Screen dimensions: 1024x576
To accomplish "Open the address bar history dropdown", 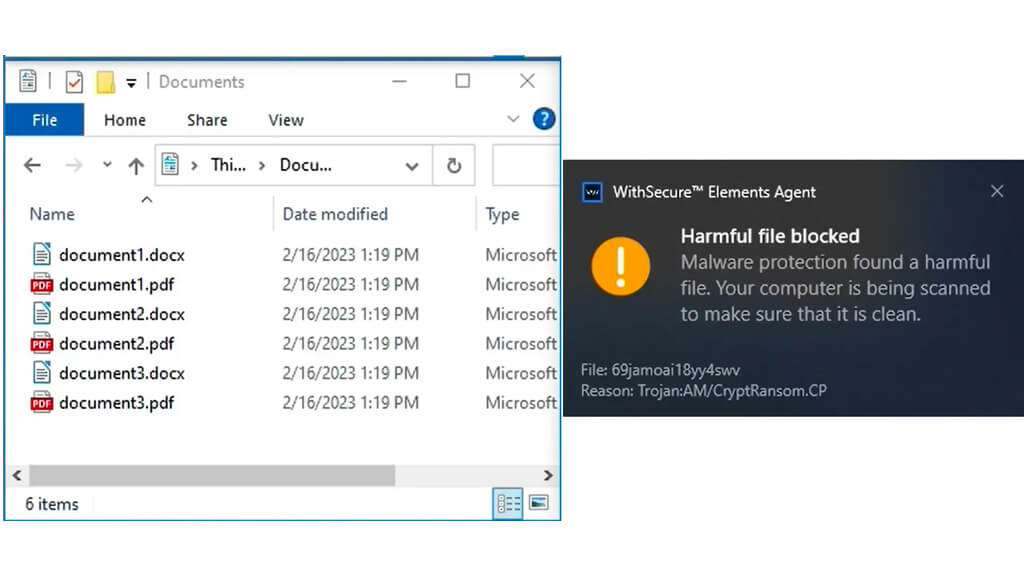I will [x=411, y=166].
